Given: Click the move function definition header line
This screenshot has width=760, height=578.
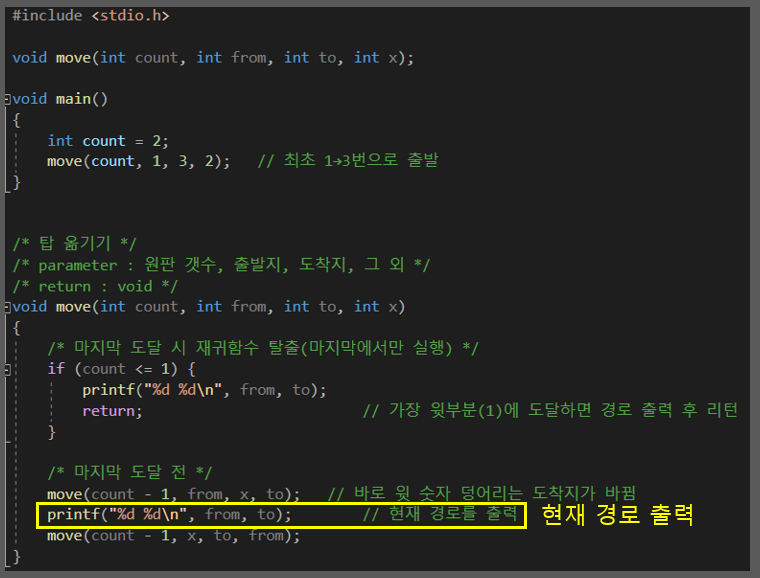Looking at the screenshot, I should [208, 307].
